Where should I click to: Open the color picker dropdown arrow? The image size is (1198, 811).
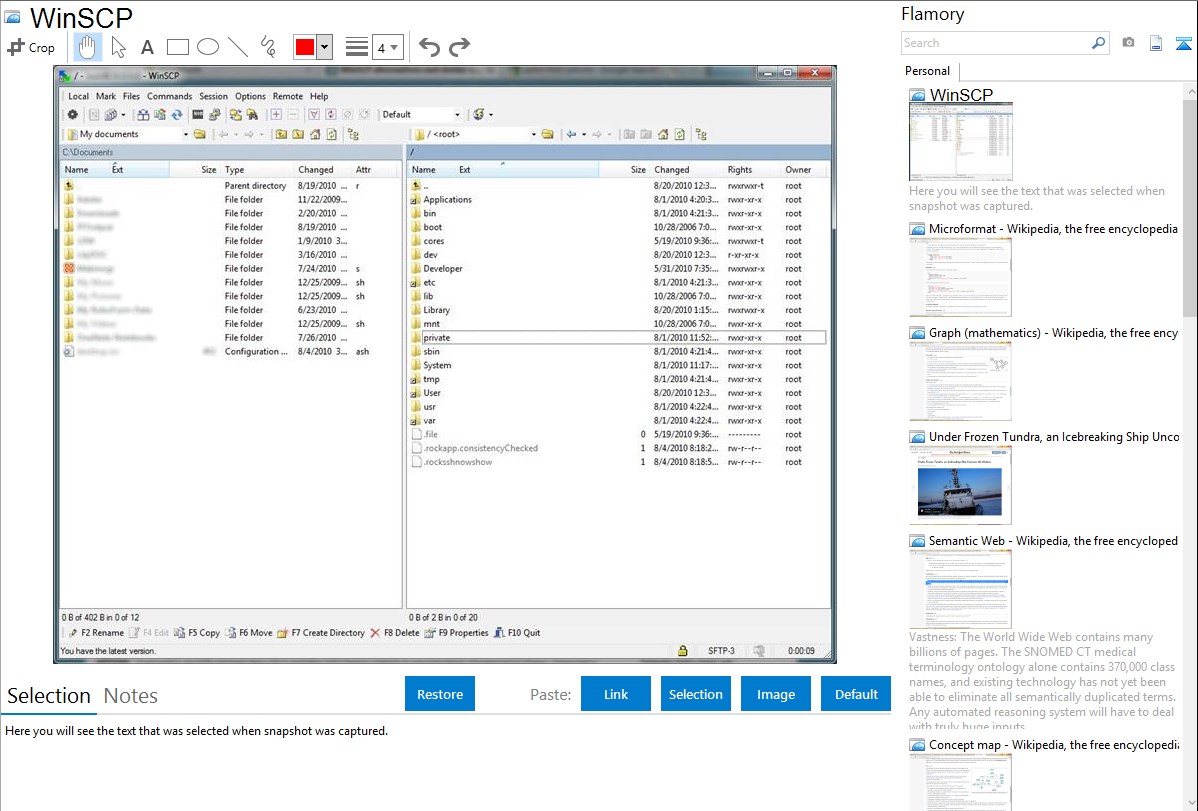[x=324, y=47]
